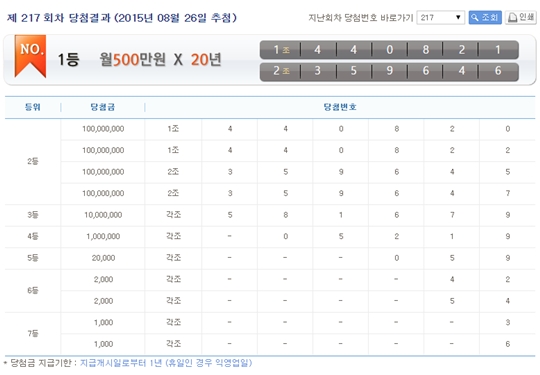540x375 pixels.
Task: Open the past round number dropdown
Action: pyautogui.click(x=440, y=17)
